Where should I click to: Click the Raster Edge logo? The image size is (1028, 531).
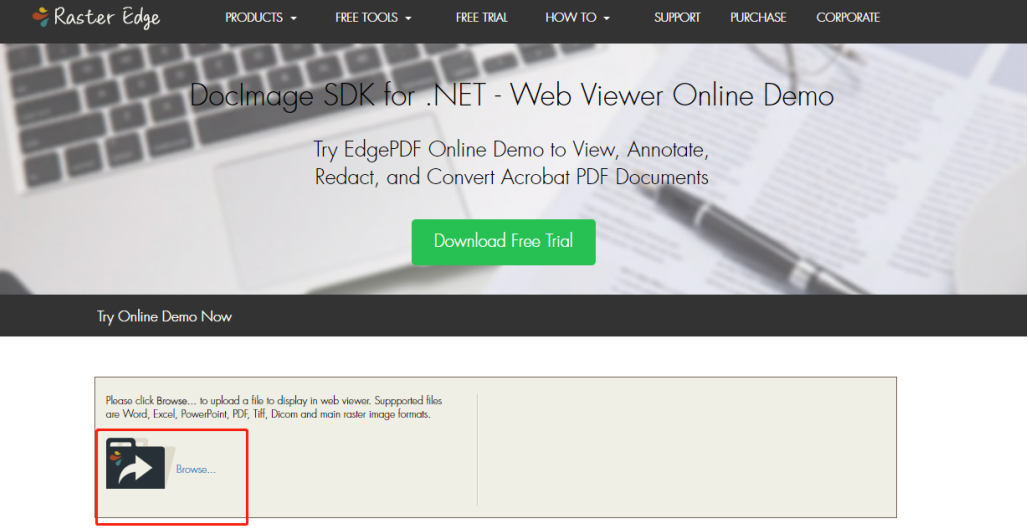click(x=96, y=18)
